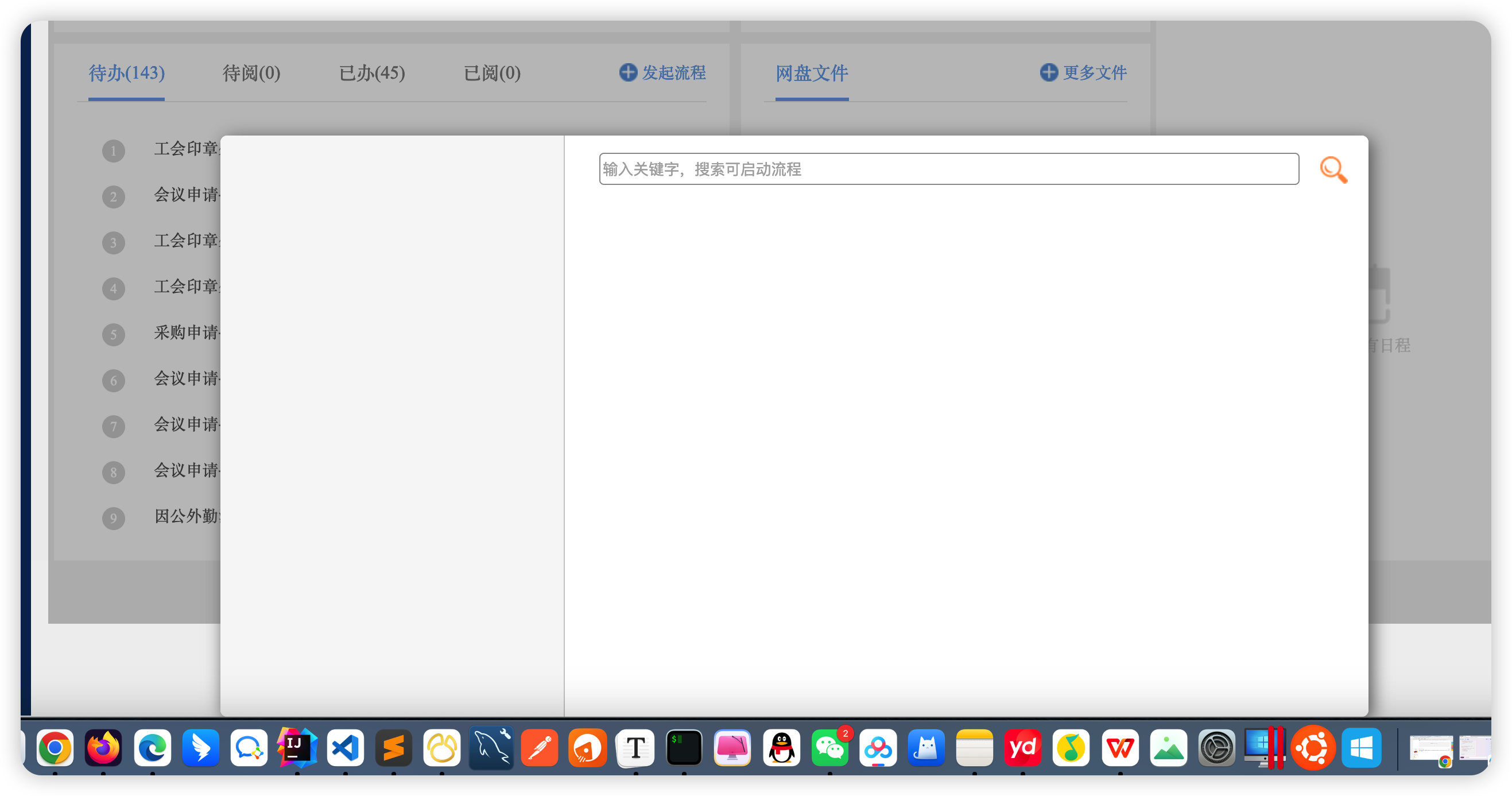Click the workflow keyword search input field
The height and width of the screenshot is (796, 1512).
(x=948, y=169)
